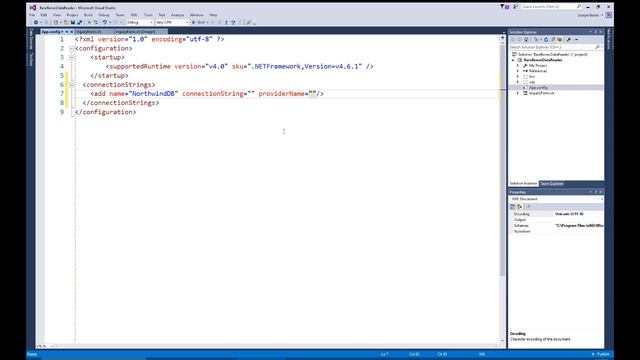Click the Save All icon in toolbar
Image resolution: width=640 pixels, height=360 pixels.
80,22
